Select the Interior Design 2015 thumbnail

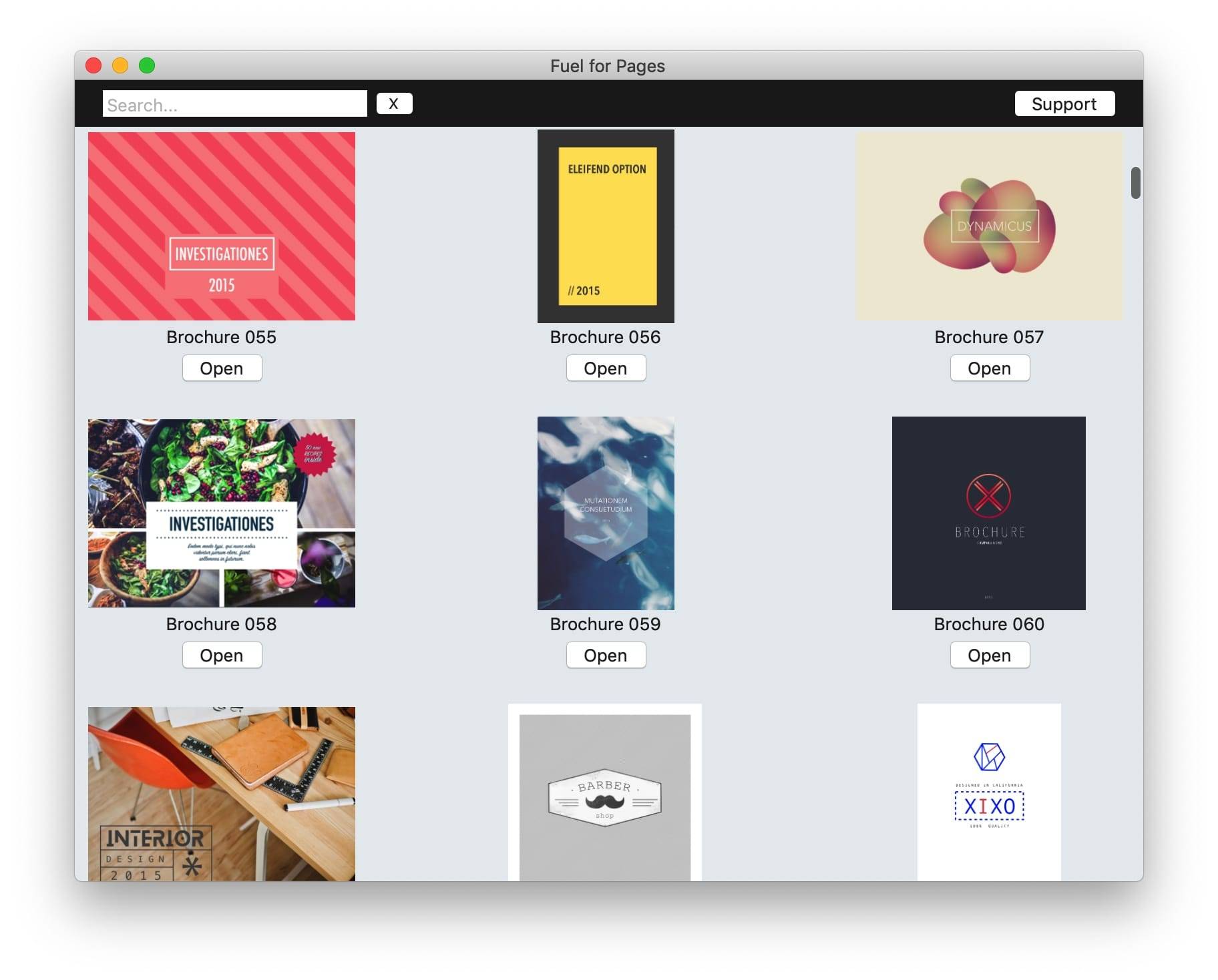coord(222,793)
